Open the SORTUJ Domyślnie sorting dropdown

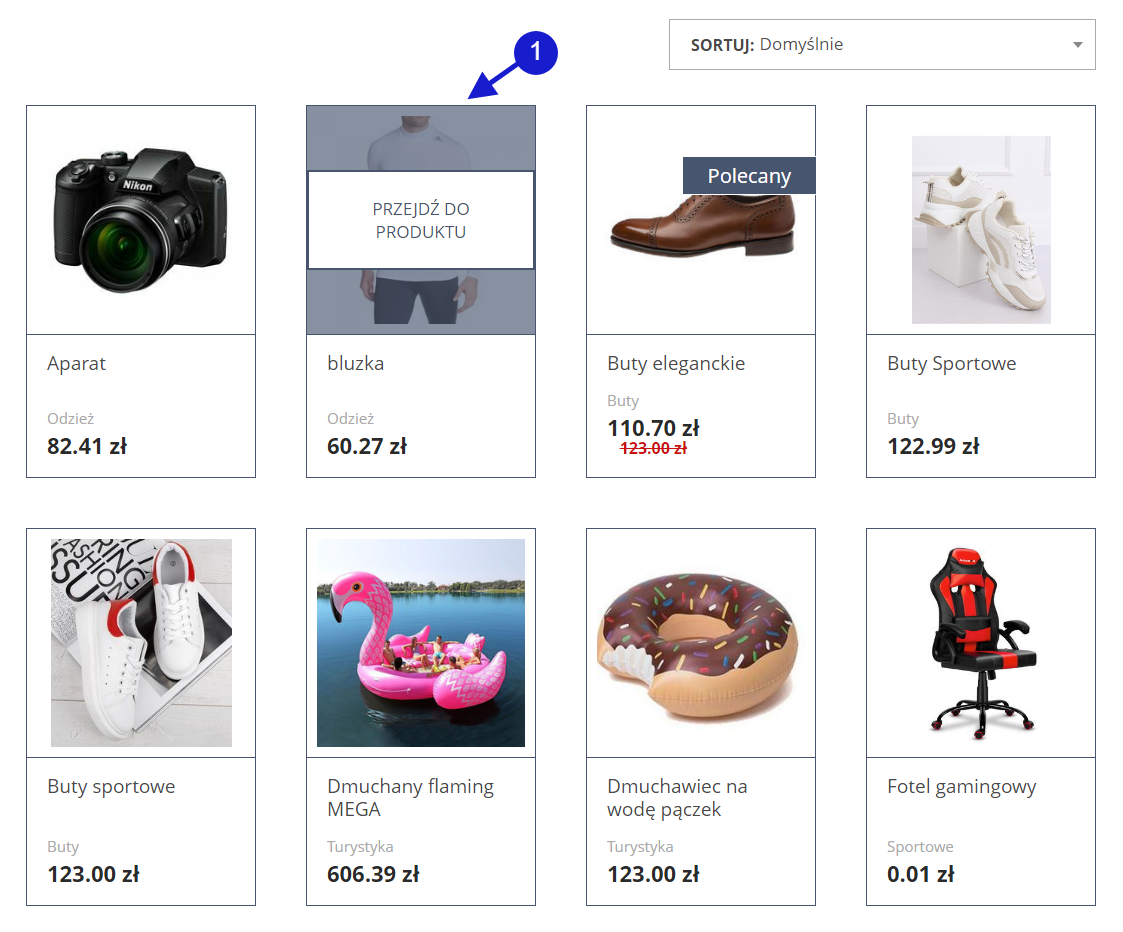[882, 44]
